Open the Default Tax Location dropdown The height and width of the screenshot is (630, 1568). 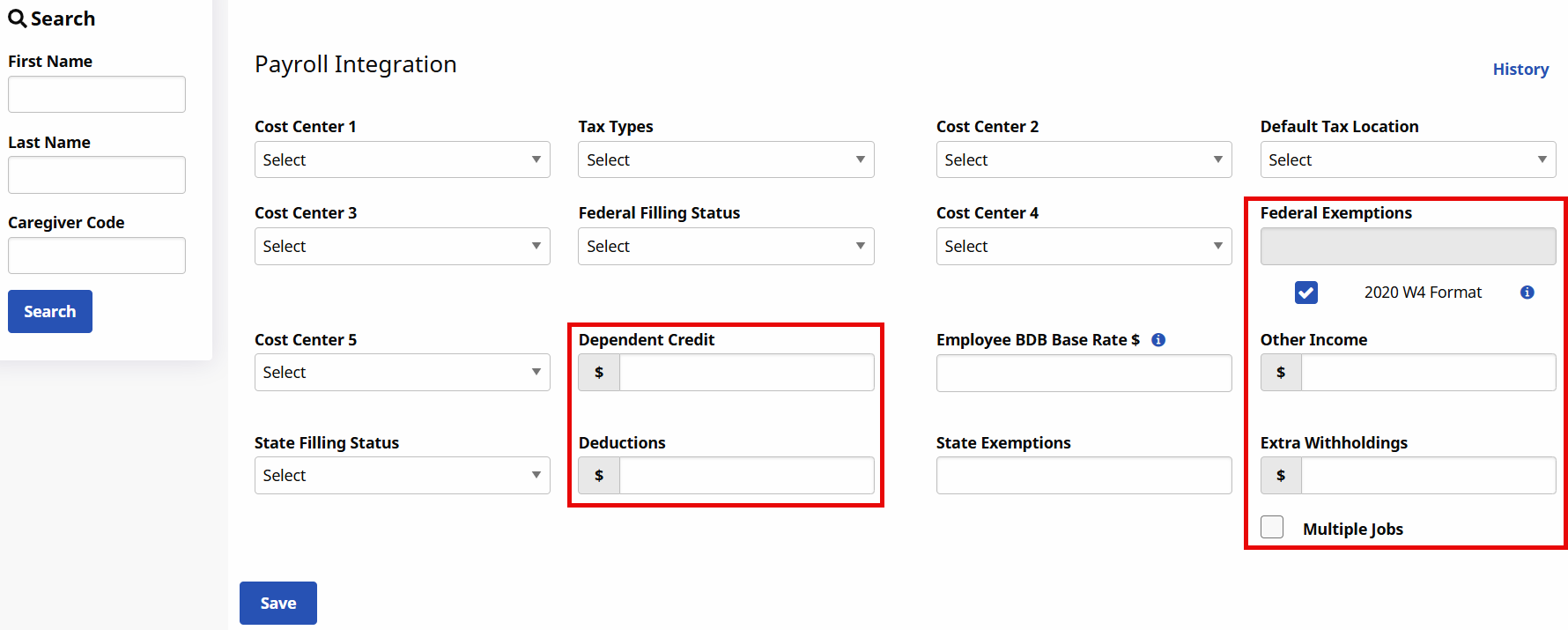[1407, 159]
